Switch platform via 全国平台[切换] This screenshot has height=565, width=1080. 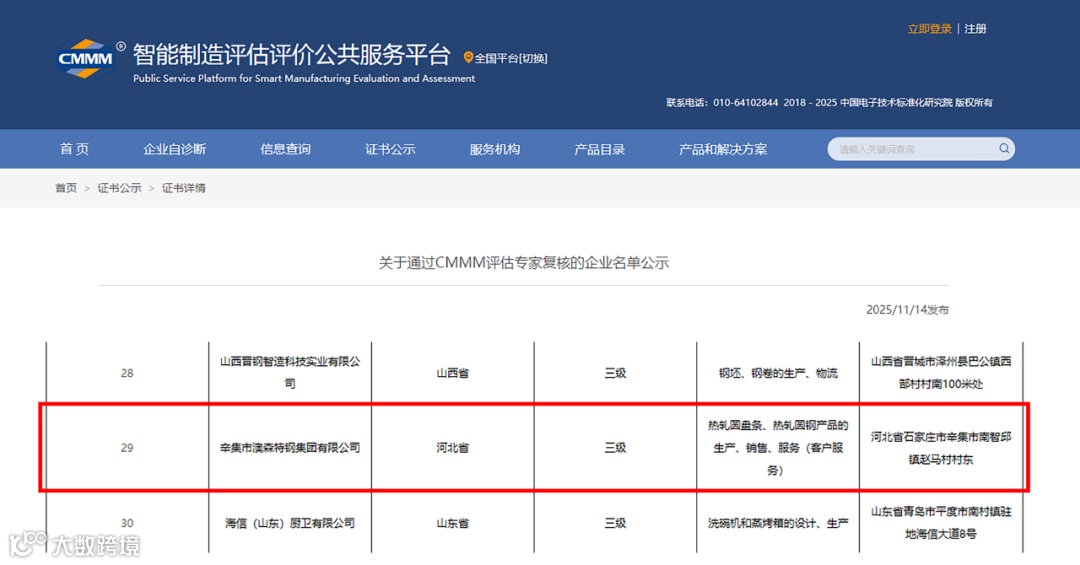tap(510, 59)
